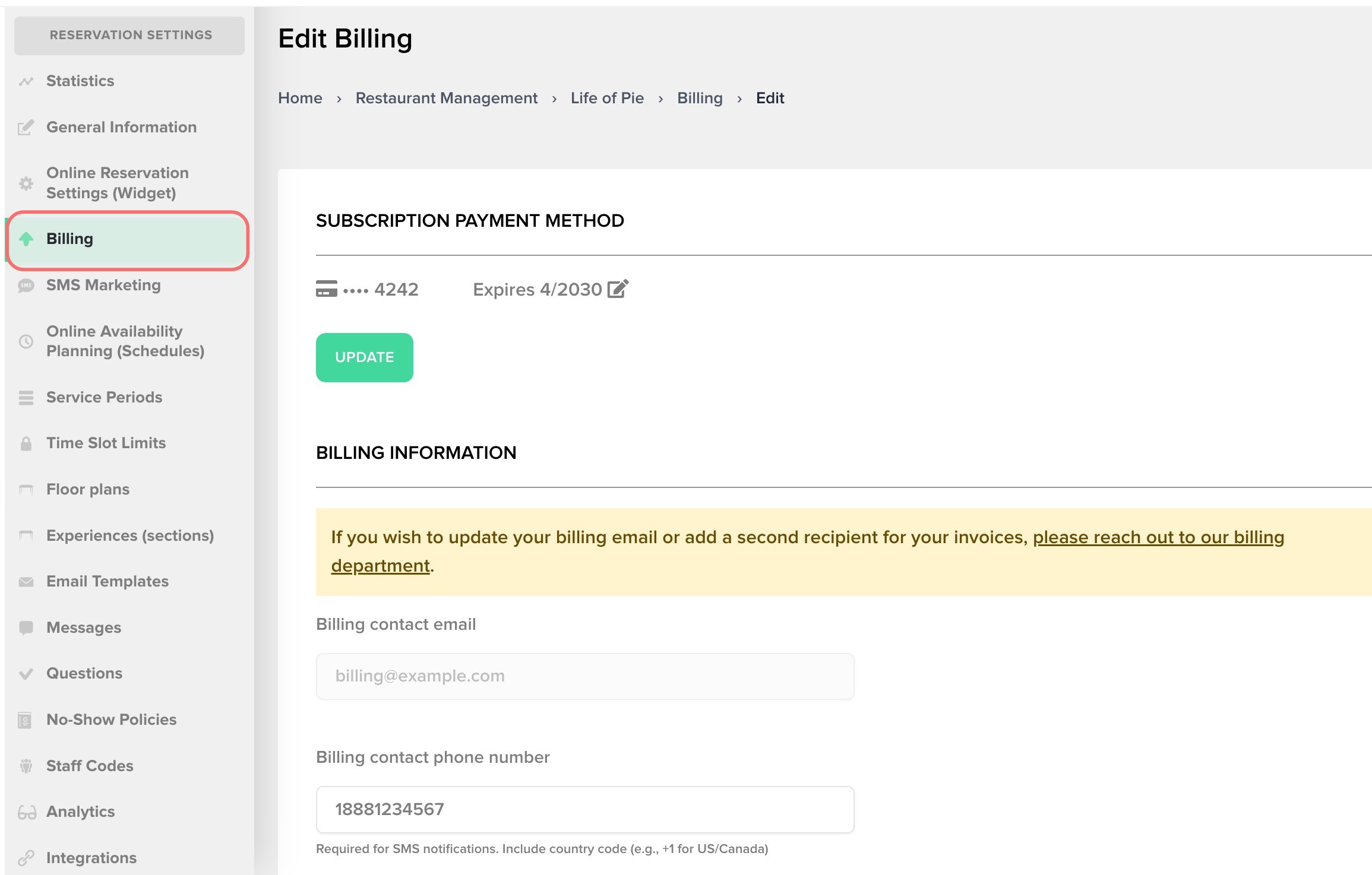Click the credit card icon before 4242
The width and height of the screenshot is (1372, 875).
326,289
